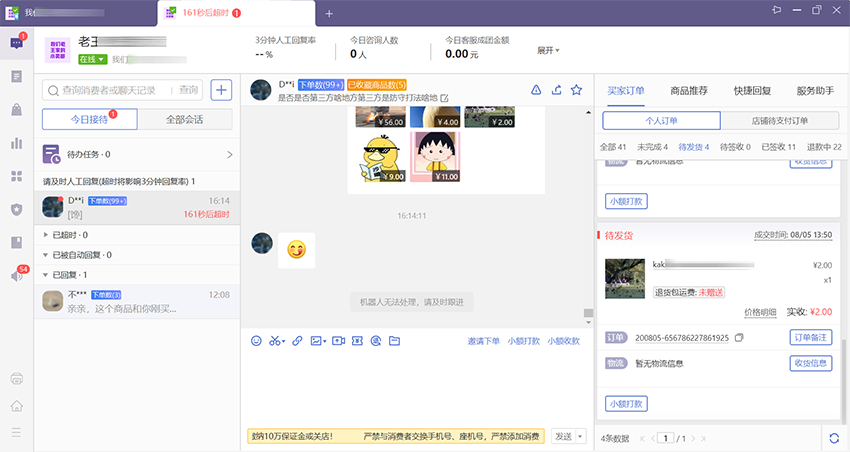Viewport: 850px width, 452px height.
Task: Click the search consumers input field
Action: click(x=116, y=90)
